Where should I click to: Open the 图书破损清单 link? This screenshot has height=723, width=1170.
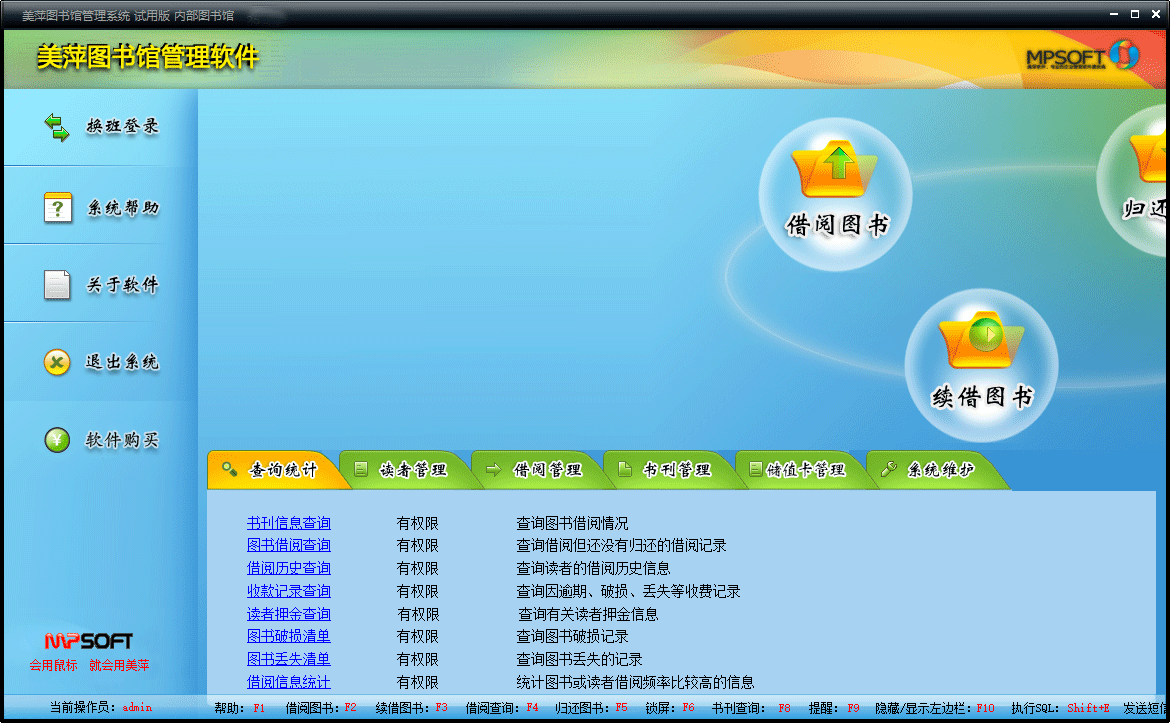(289, 636)
